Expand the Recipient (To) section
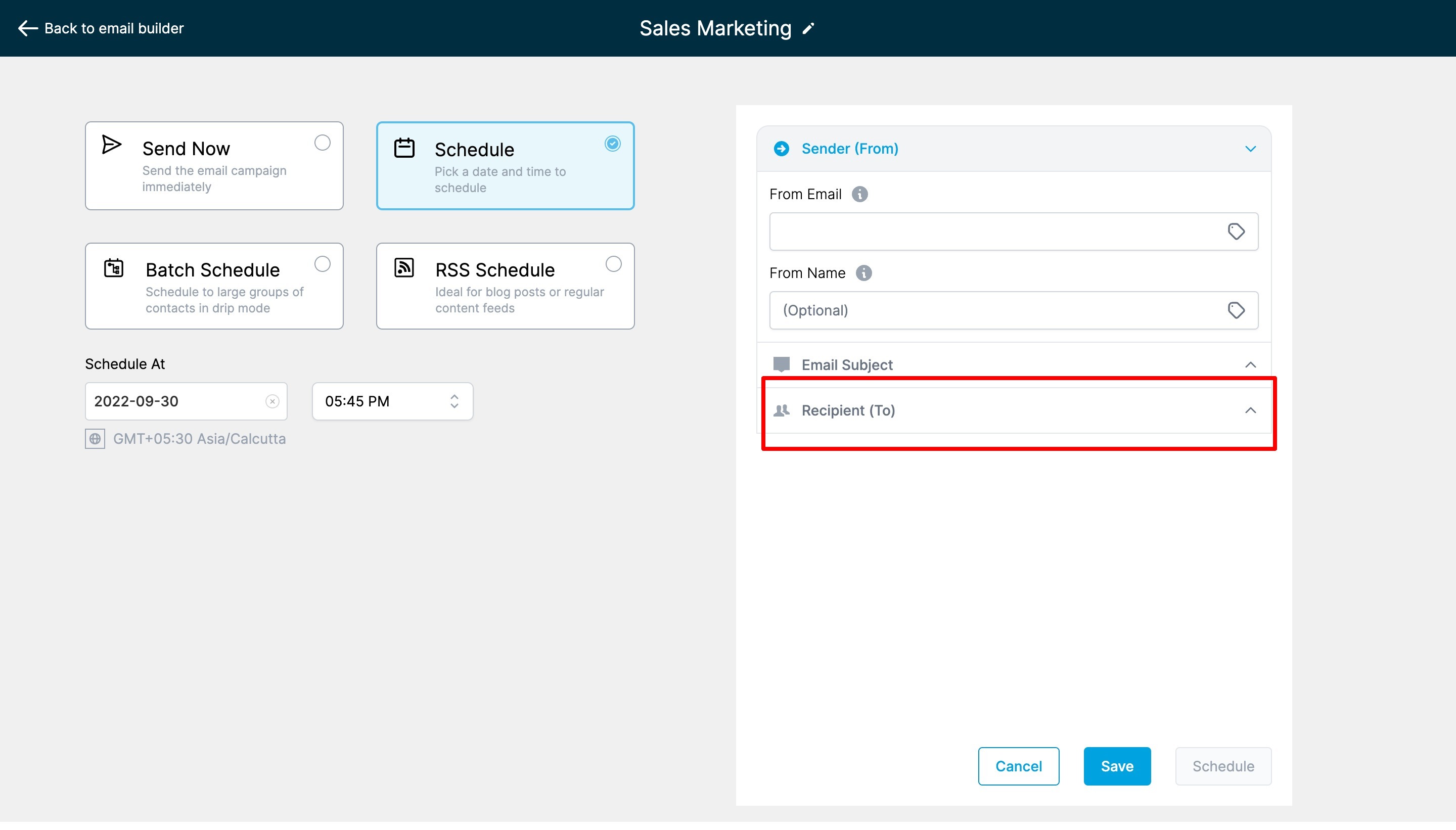The image size is (1456, 830). 1250,410
